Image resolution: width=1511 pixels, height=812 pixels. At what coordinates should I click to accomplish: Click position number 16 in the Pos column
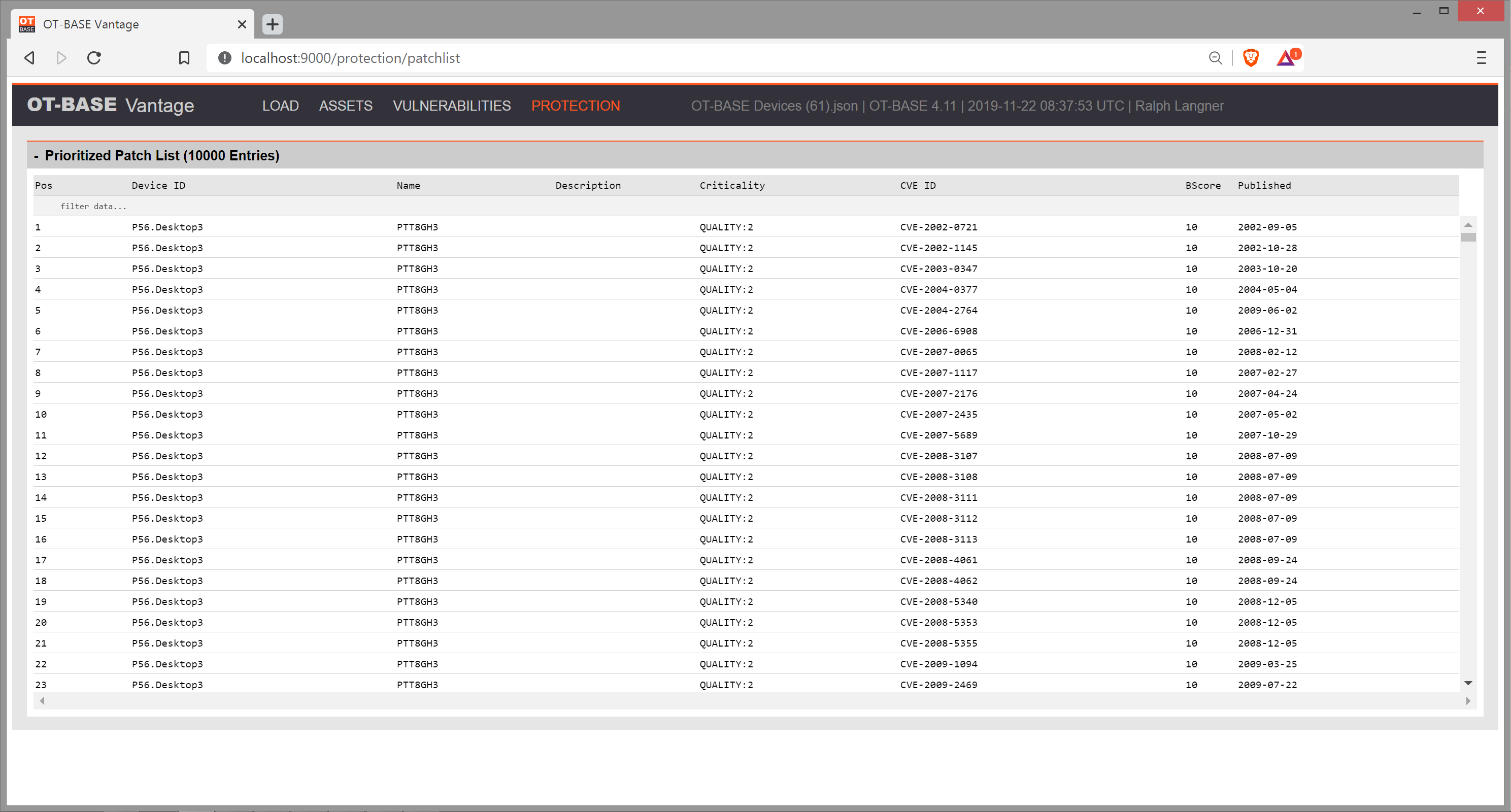[41, 539]
